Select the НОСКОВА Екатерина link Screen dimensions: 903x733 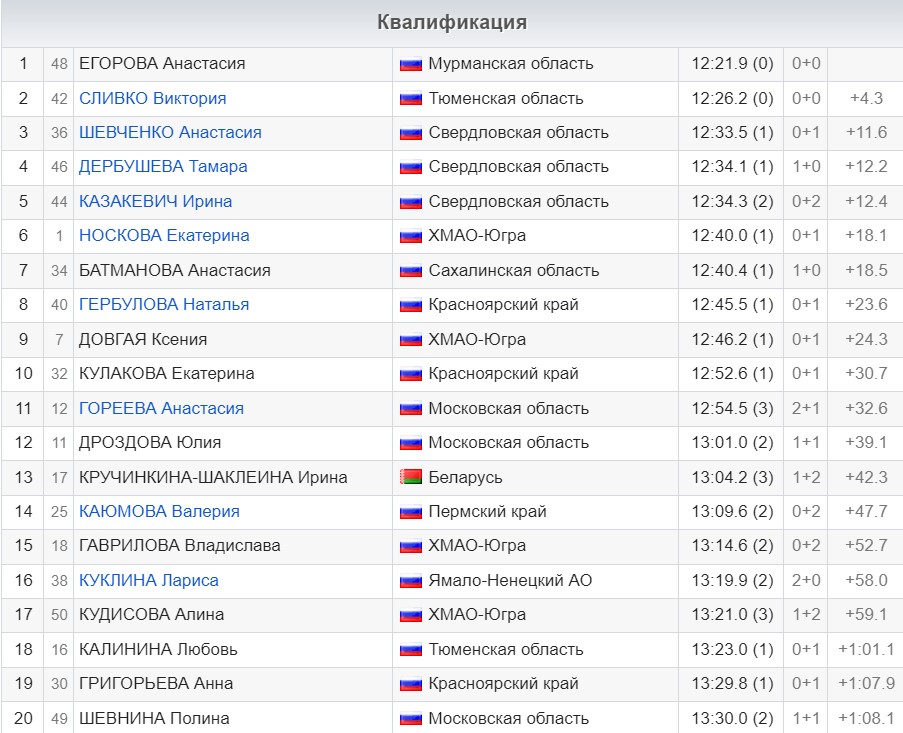click(x=164, y=235)
